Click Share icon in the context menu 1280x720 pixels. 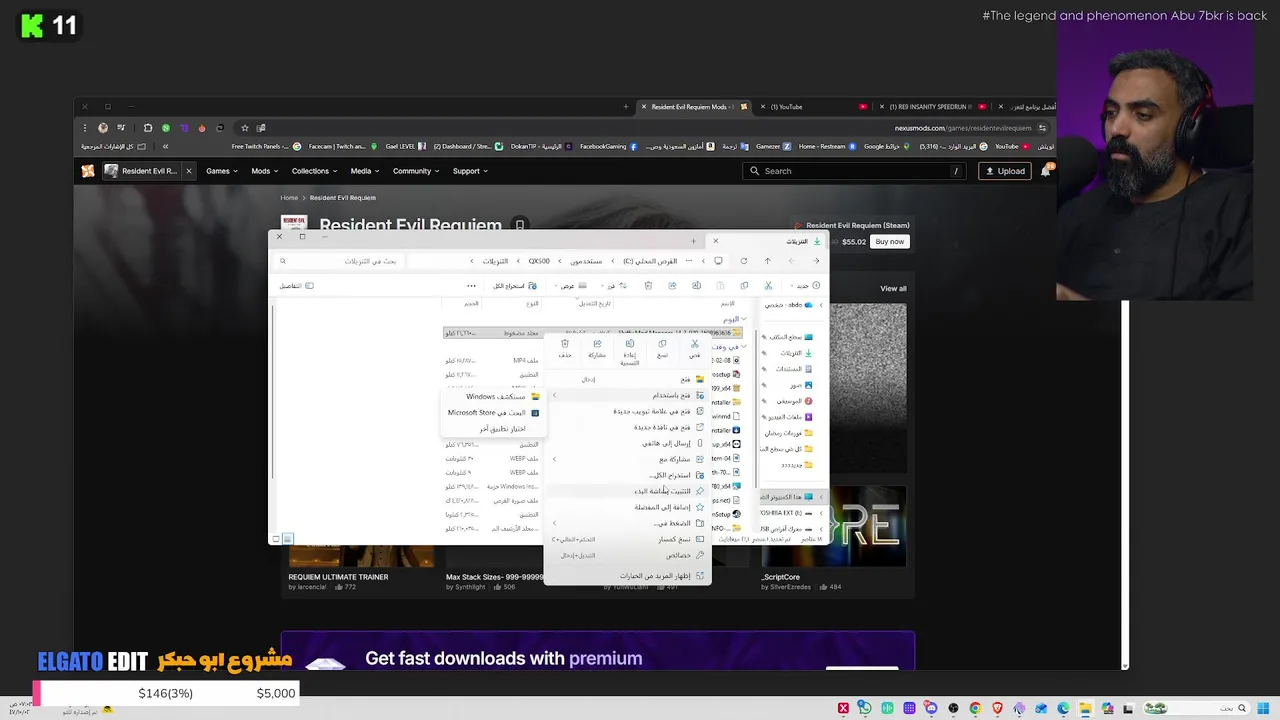597,344
